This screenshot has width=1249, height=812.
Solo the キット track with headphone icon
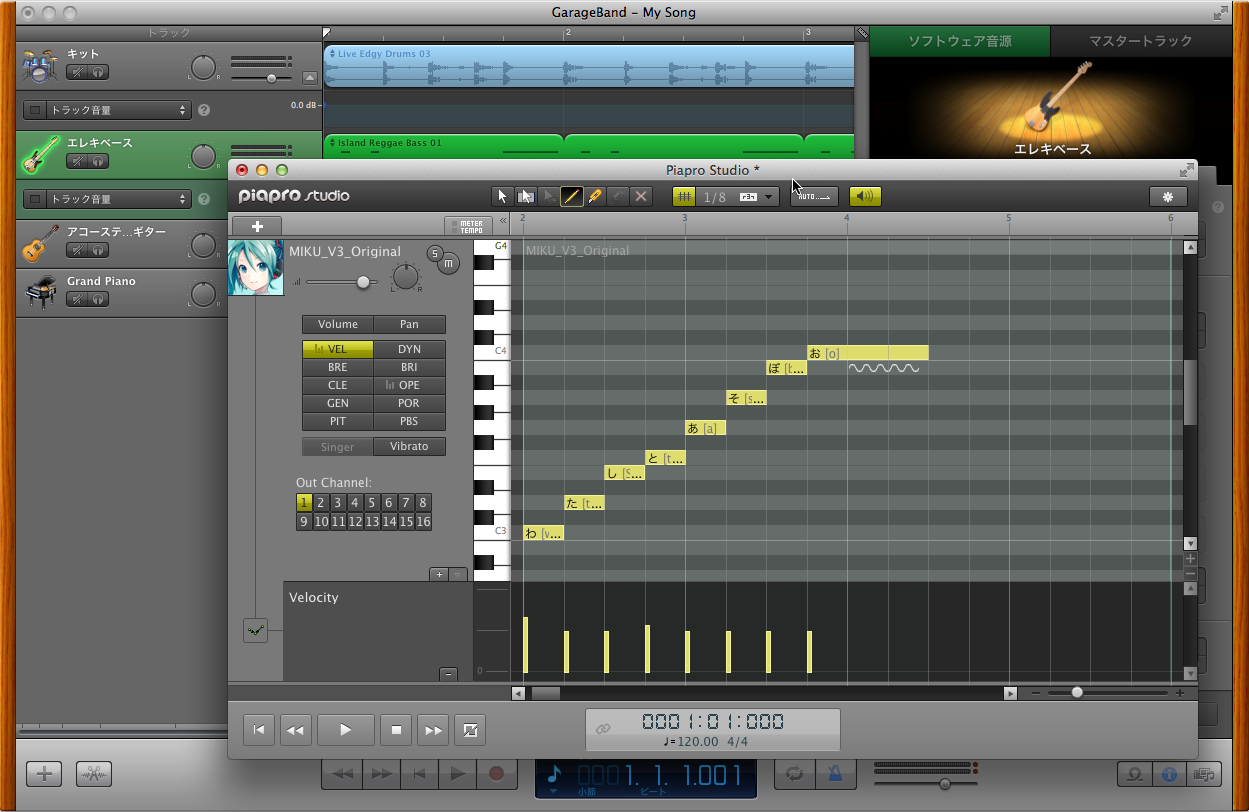click(x=98, y=72)
